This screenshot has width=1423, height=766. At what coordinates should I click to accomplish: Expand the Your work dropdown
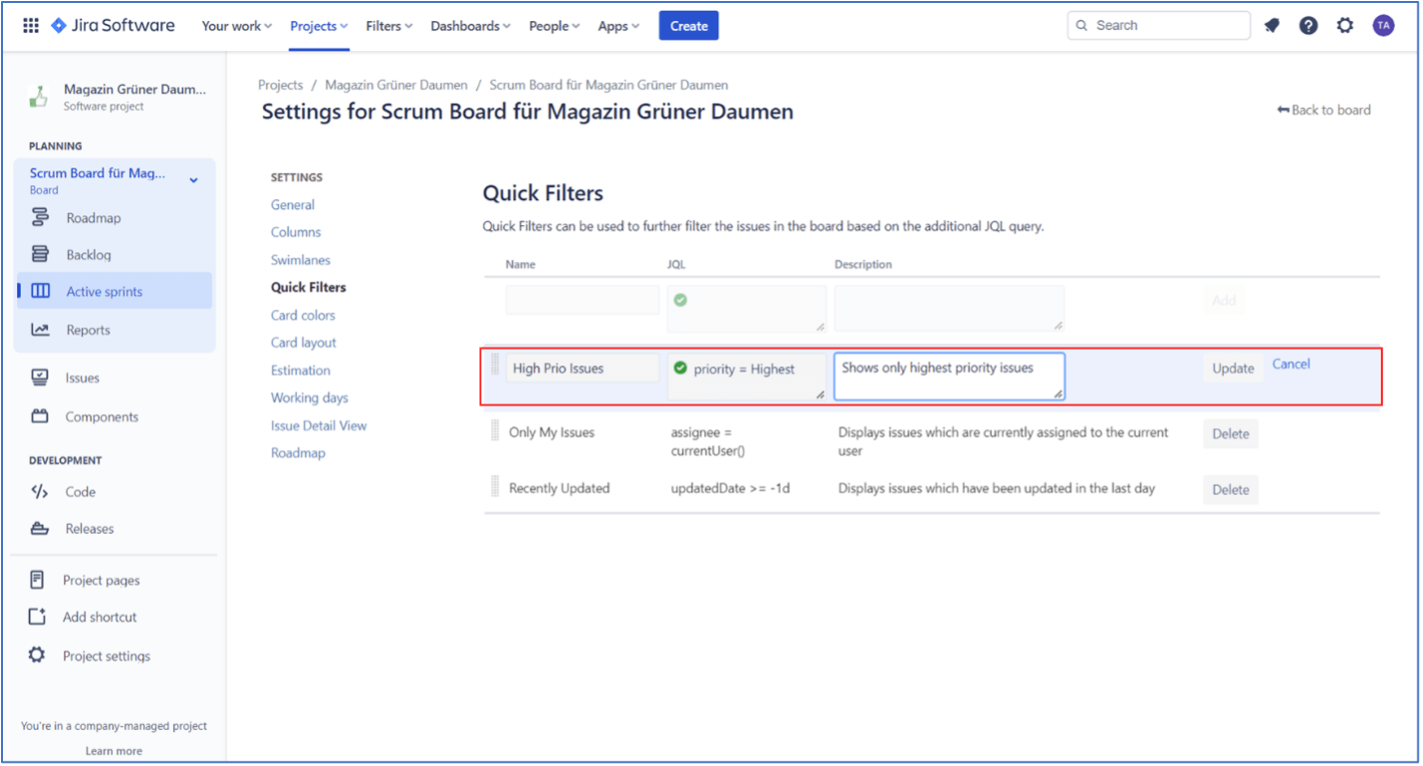pyautogui.click(x=236, y=26)
